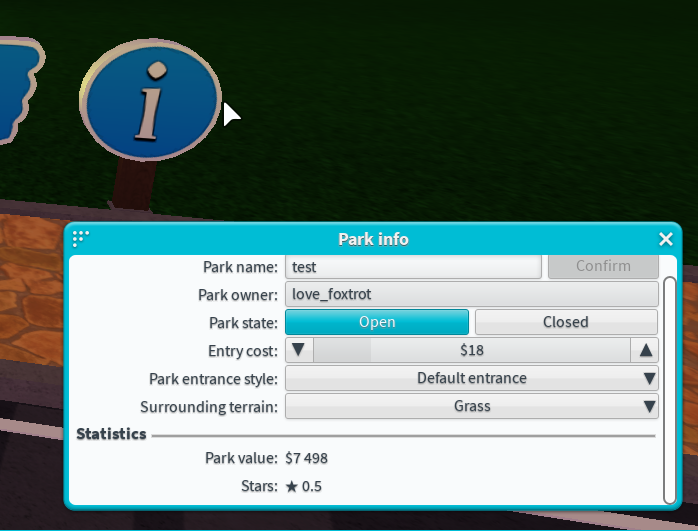698x531 pixels.
Task: Open the Surrounding terrain dropdown
Action: tap(471, 406)
